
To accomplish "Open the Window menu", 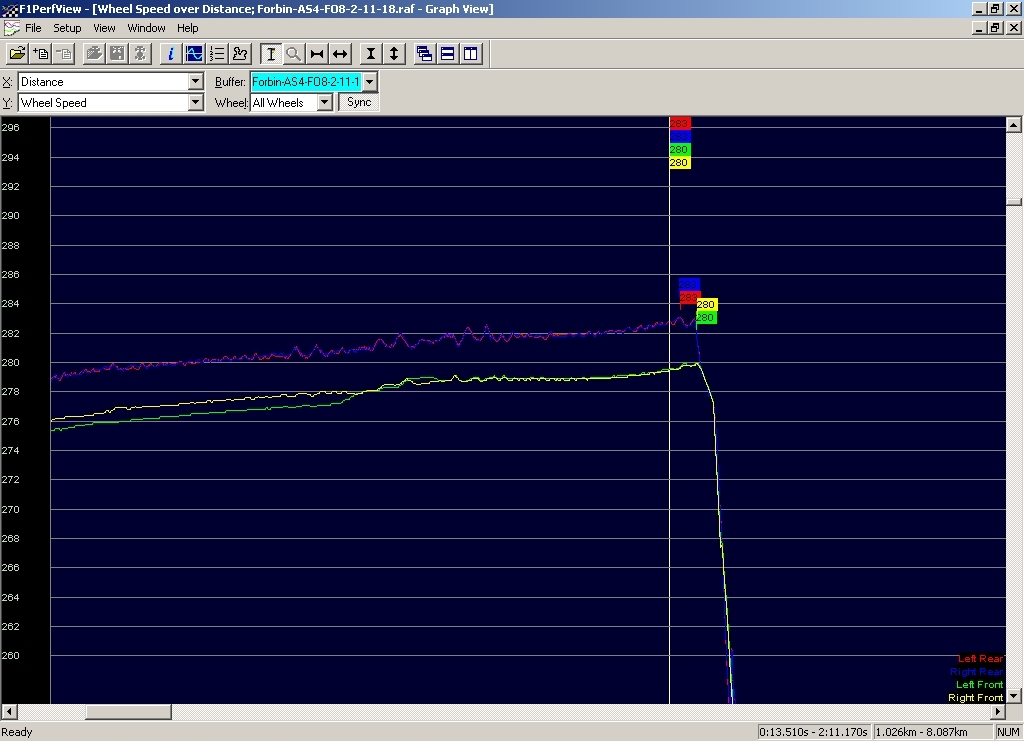I will pos(146,28).
